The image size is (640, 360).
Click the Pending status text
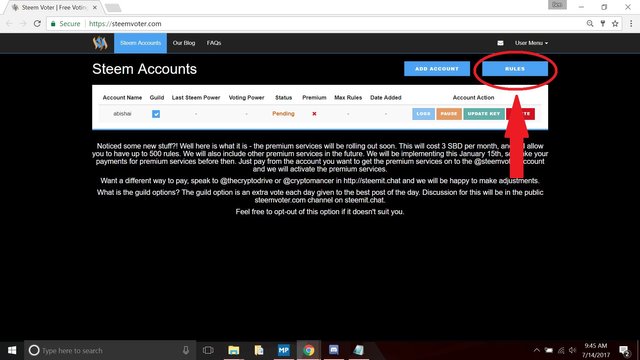(x=283, y=114)
